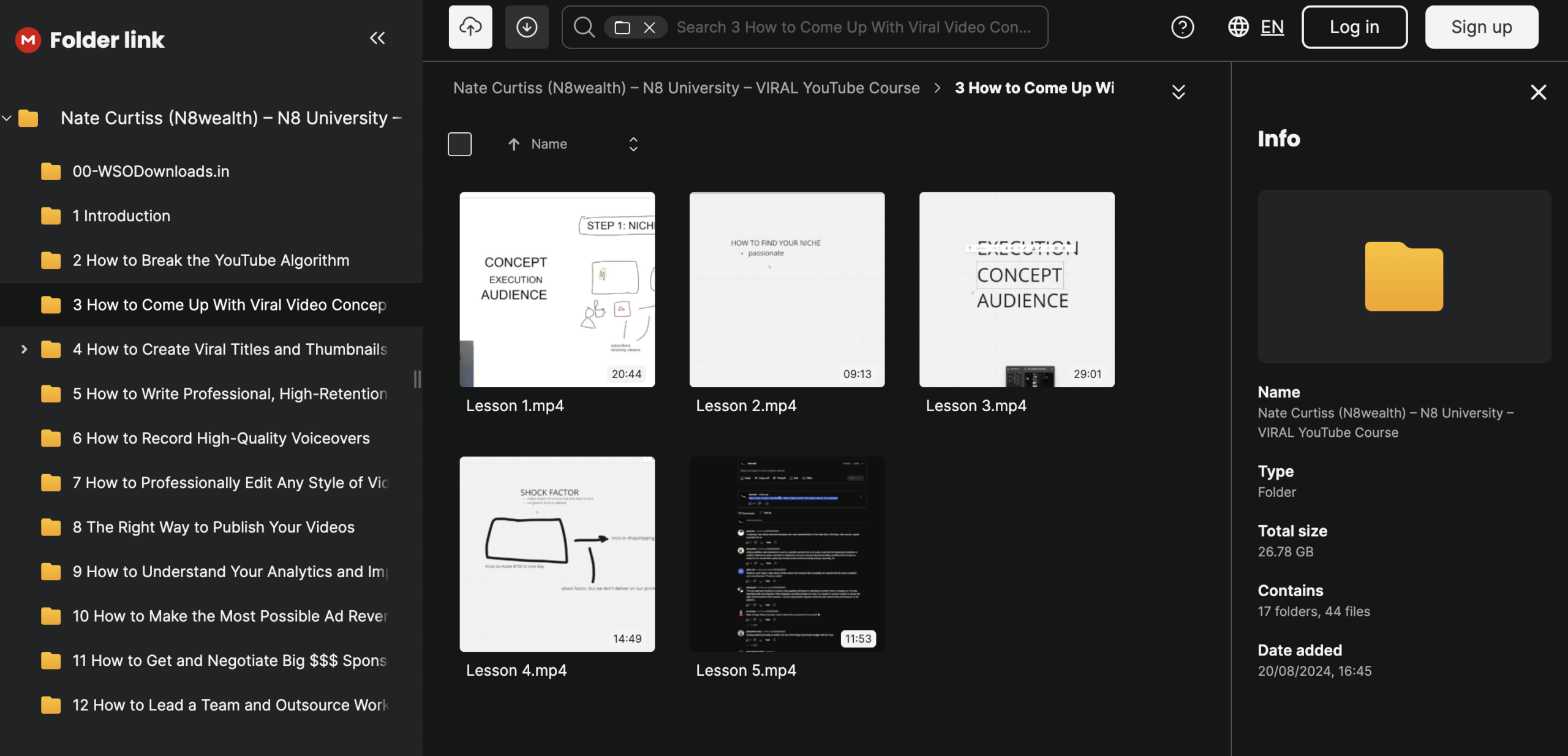Click the globe language icon
Image resolution: width=1568 pixels, height=756 pixels.
tap(1238, 27)
